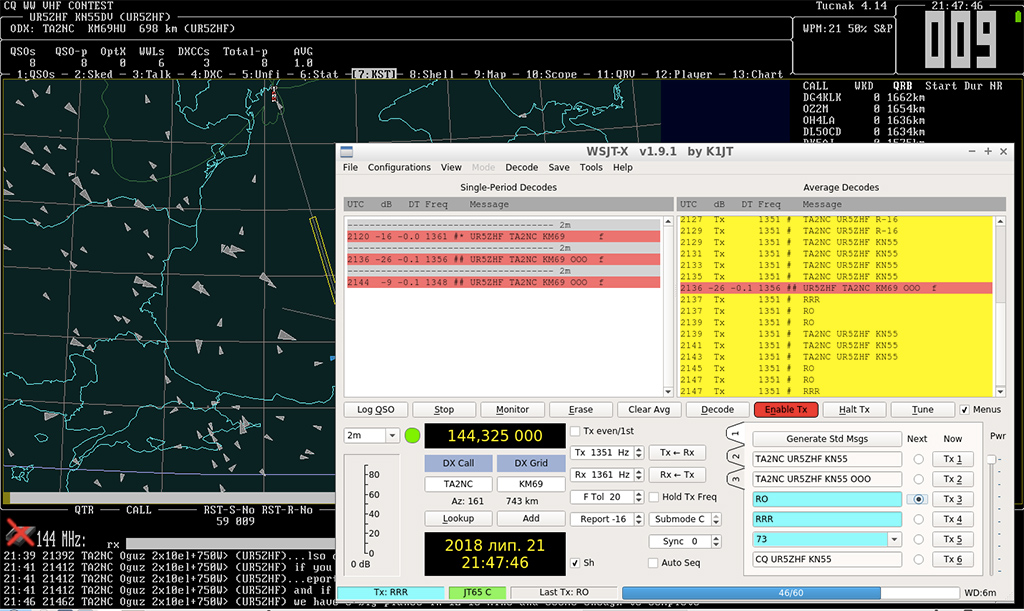Image resolution: width=1024 pixels, height=611 pixels.
Task: Toggle the Hold Tx Freq checkbox
Action: [654, 497]
